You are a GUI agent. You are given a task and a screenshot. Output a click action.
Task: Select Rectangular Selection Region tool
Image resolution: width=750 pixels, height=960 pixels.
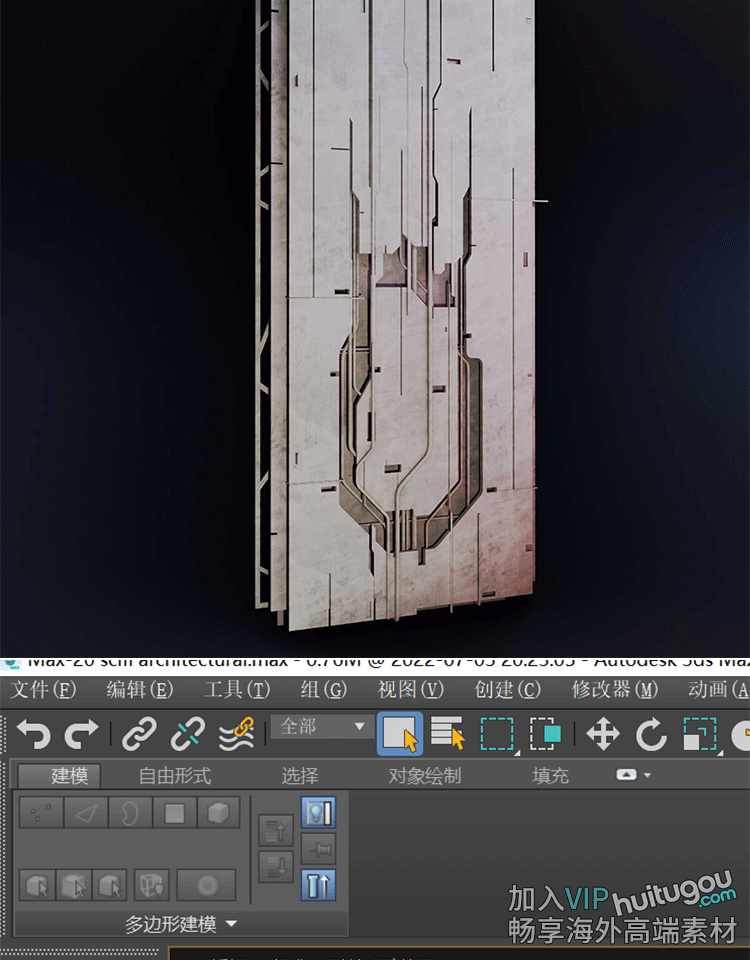coord(497,735)
